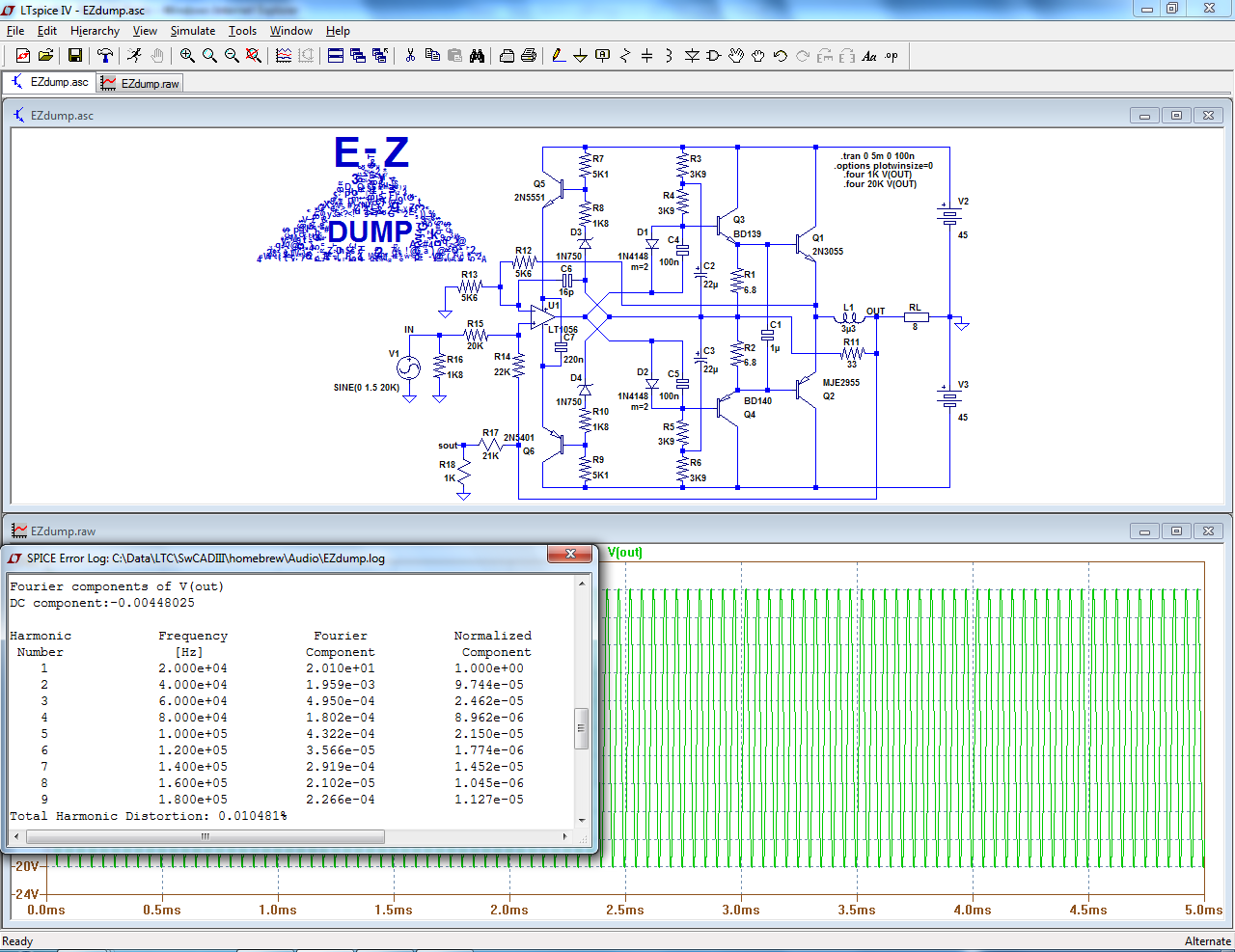Close the SPICE Error Log window
The height and width of the screenshot is (952, 1235).
pos(570,554)
